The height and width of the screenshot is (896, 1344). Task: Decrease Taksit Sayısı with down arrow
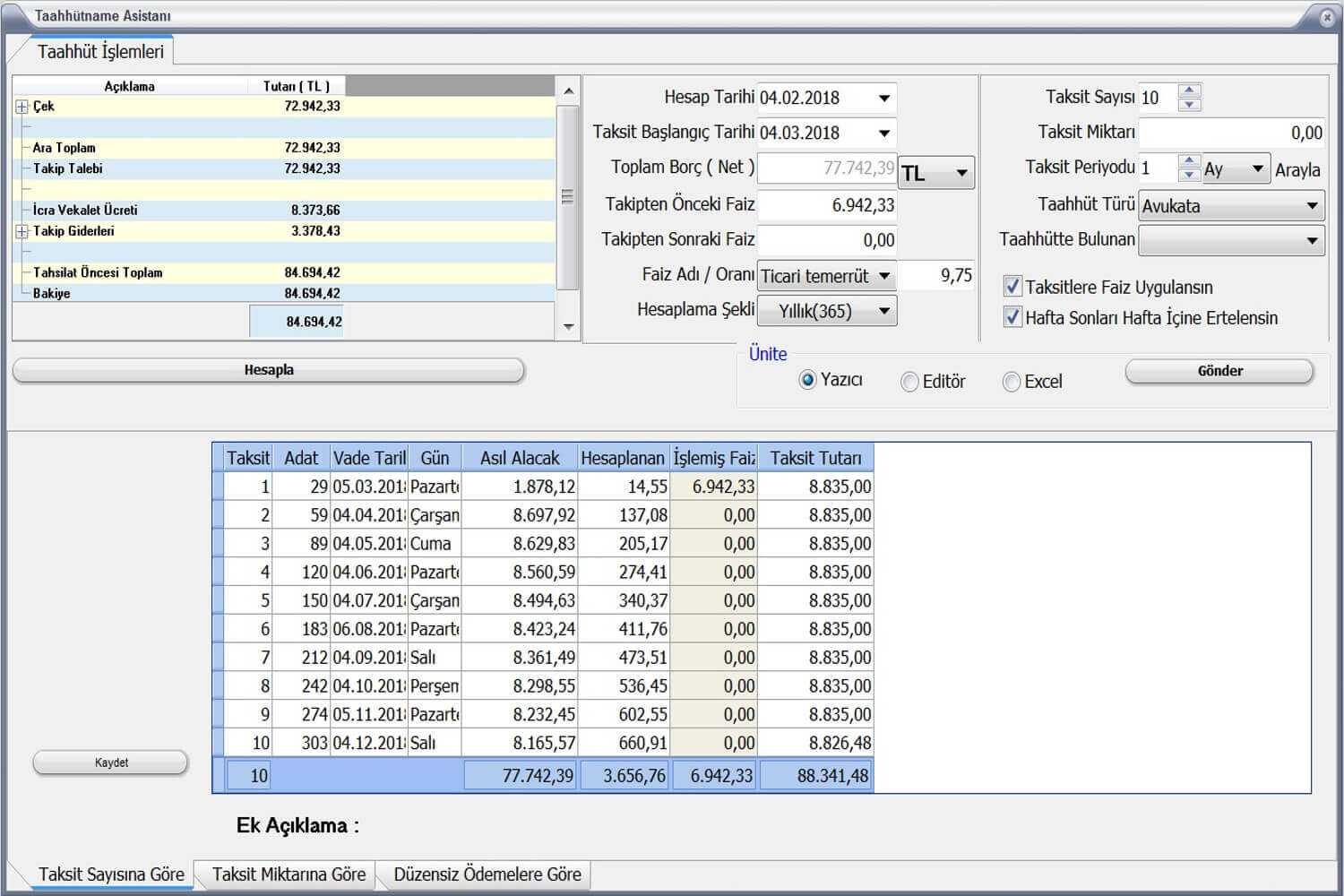[x=1189, y=105]
